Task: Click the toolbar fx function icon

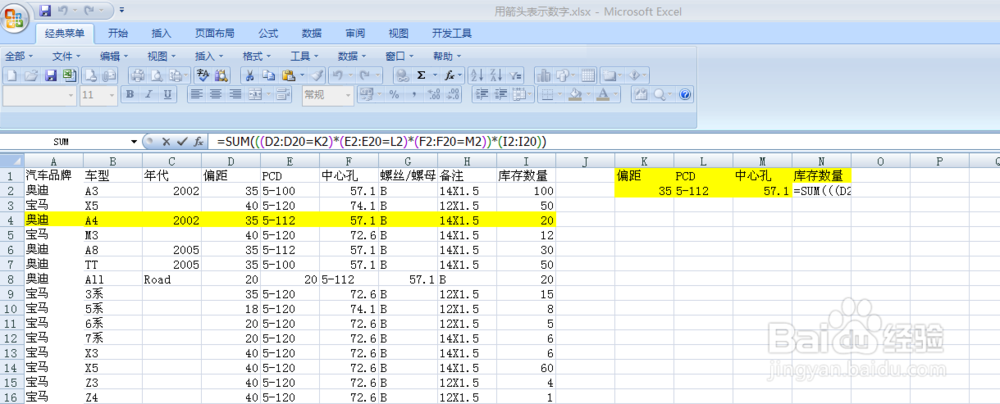Action: (x=450, y=75)
